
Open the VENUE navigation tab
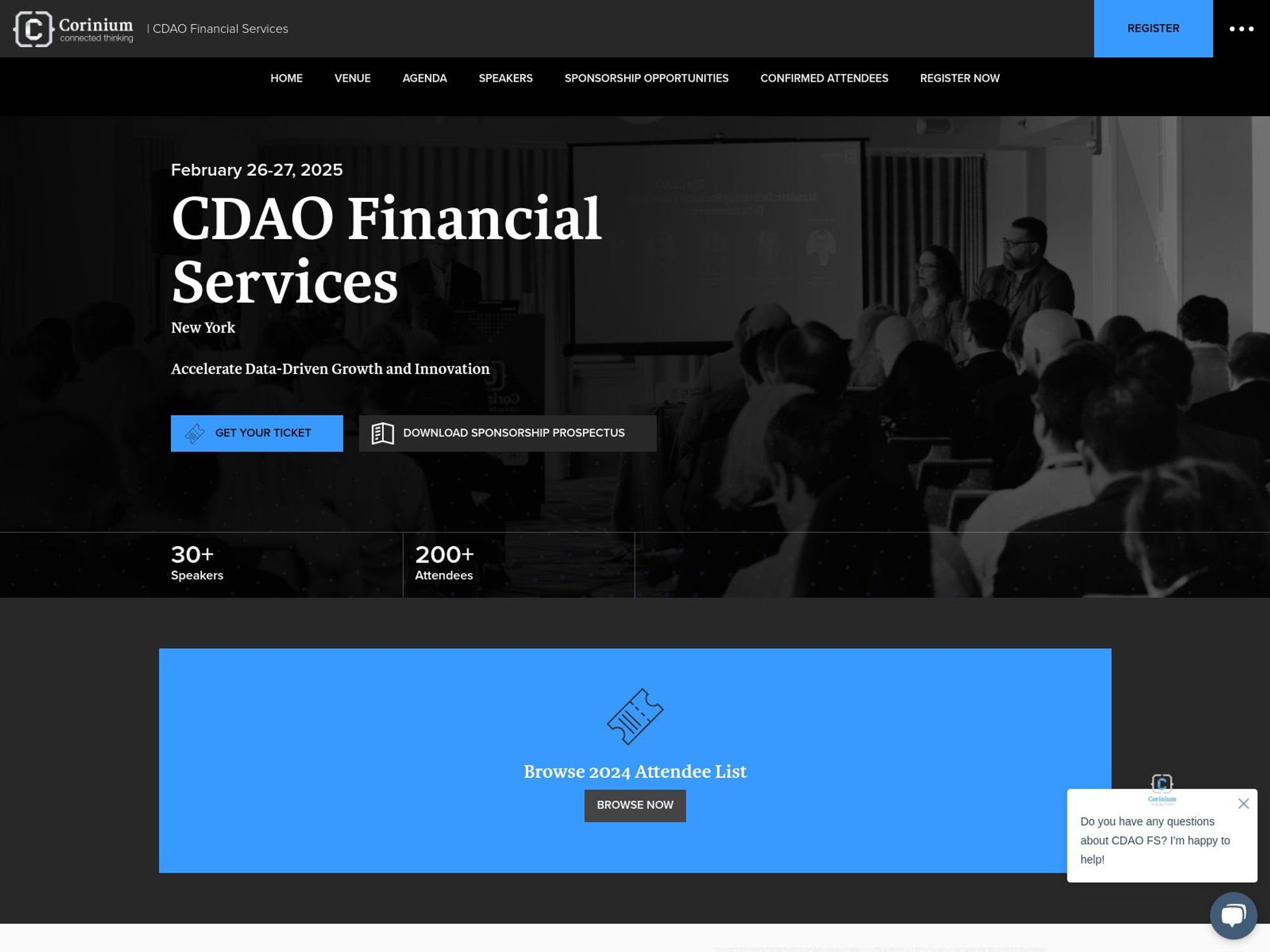pyautogui.click(x=352, y=78)
